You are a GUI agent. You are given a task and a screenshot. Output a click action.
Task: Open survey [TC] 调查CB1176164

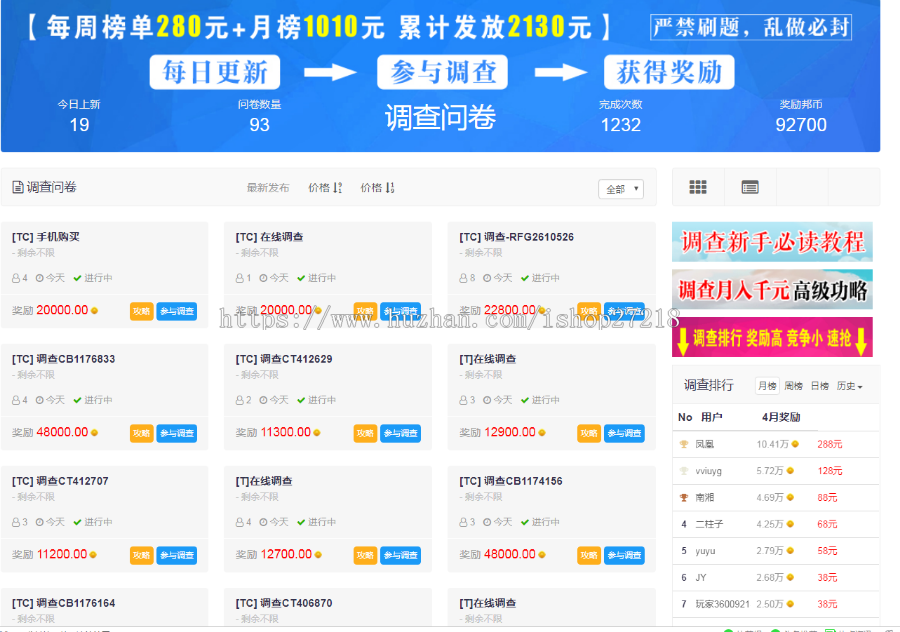tap(64, 603)
